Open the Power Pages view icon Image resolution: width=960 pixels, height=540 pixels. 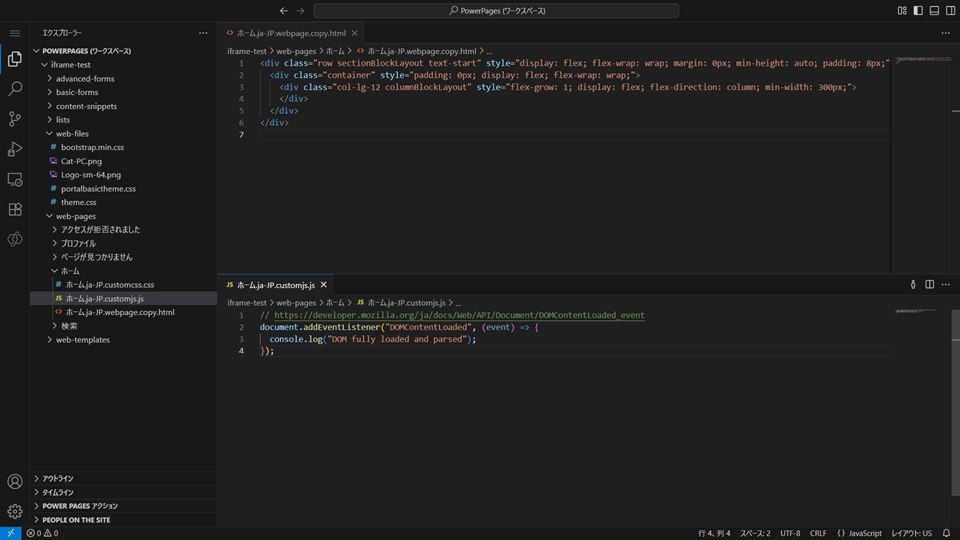tap(15, 239)
